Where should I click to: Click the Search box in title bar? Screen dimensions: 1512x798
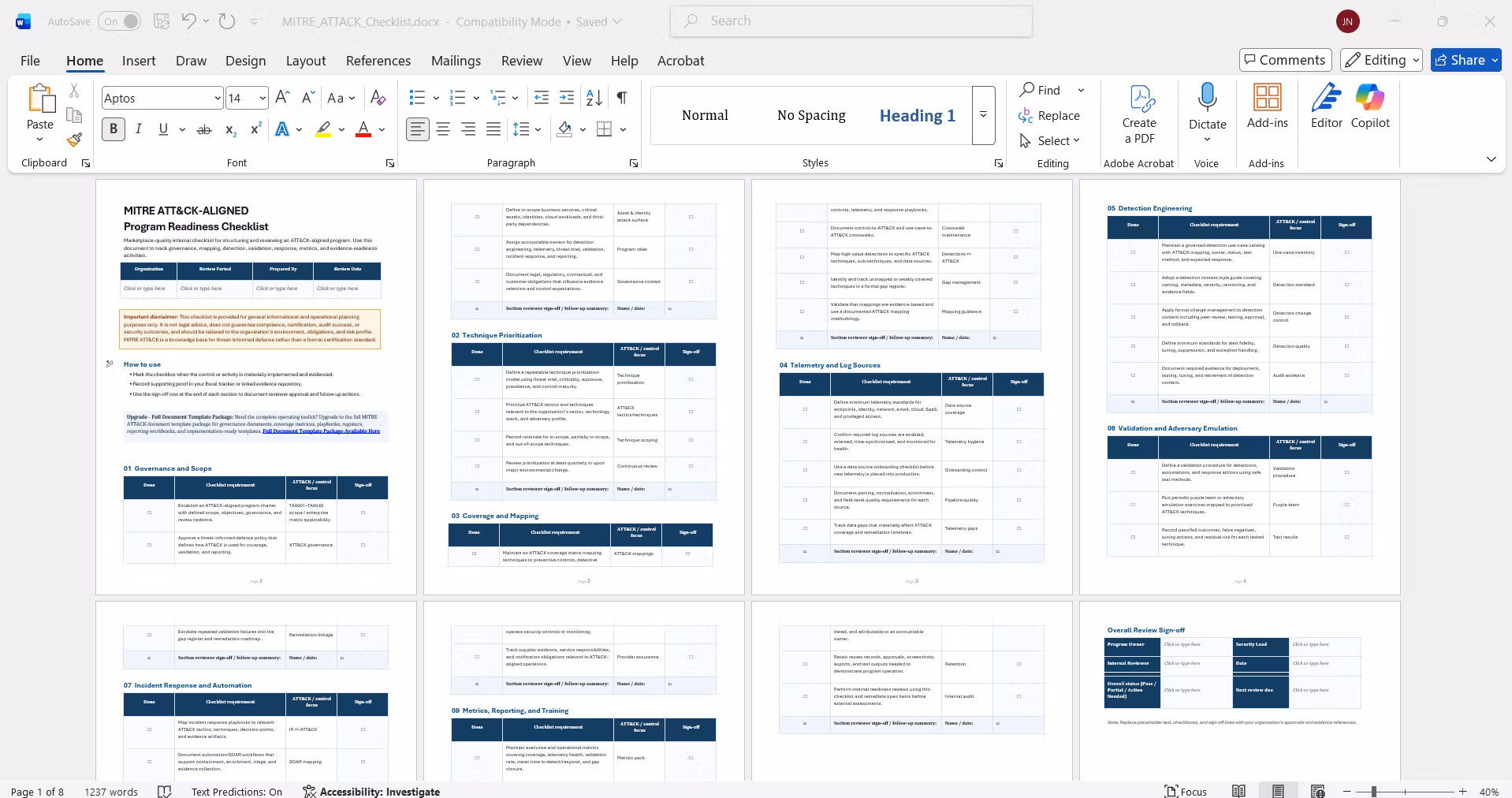click(x=851, y=21)
